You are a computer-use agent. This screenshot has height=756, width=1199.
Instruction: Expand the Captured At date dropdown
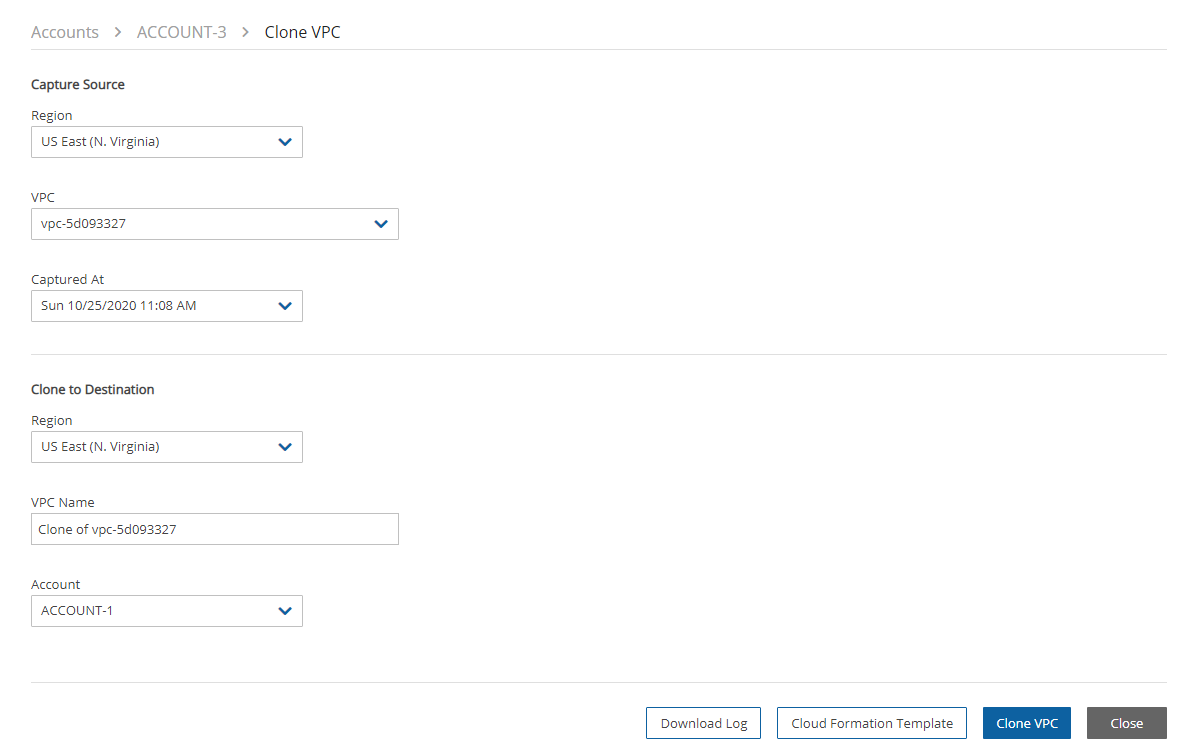[166, 306]
